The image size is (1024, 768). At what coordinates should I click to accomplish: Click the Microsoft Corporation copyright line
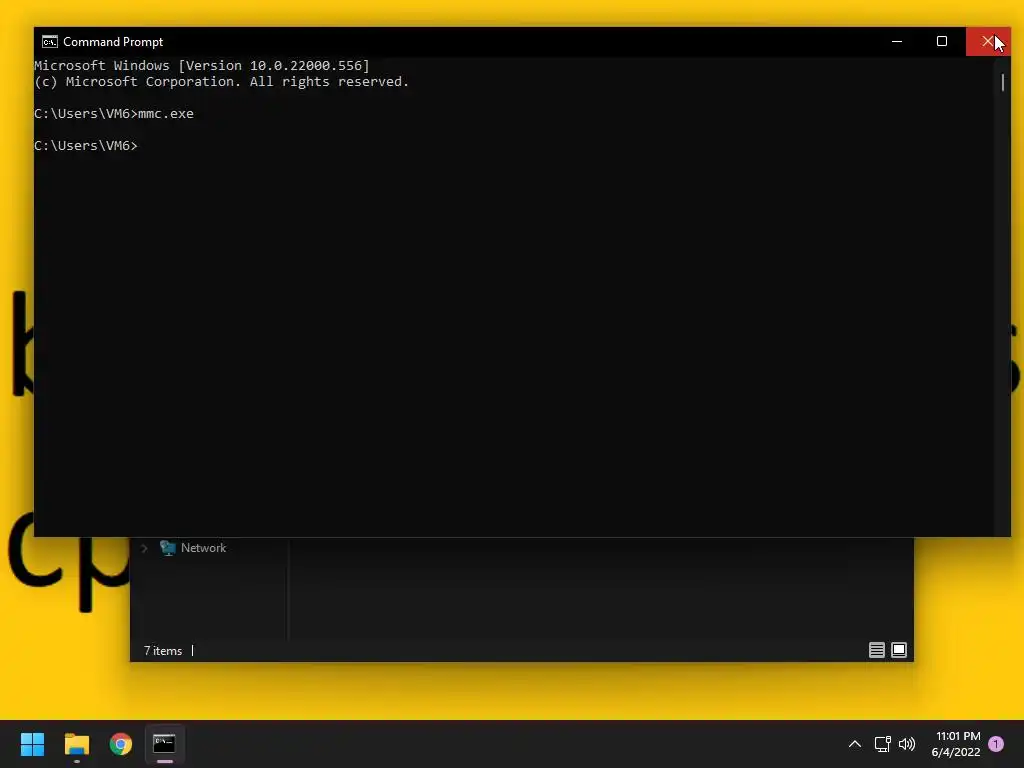pyautogui.click(x=221, y=82)
